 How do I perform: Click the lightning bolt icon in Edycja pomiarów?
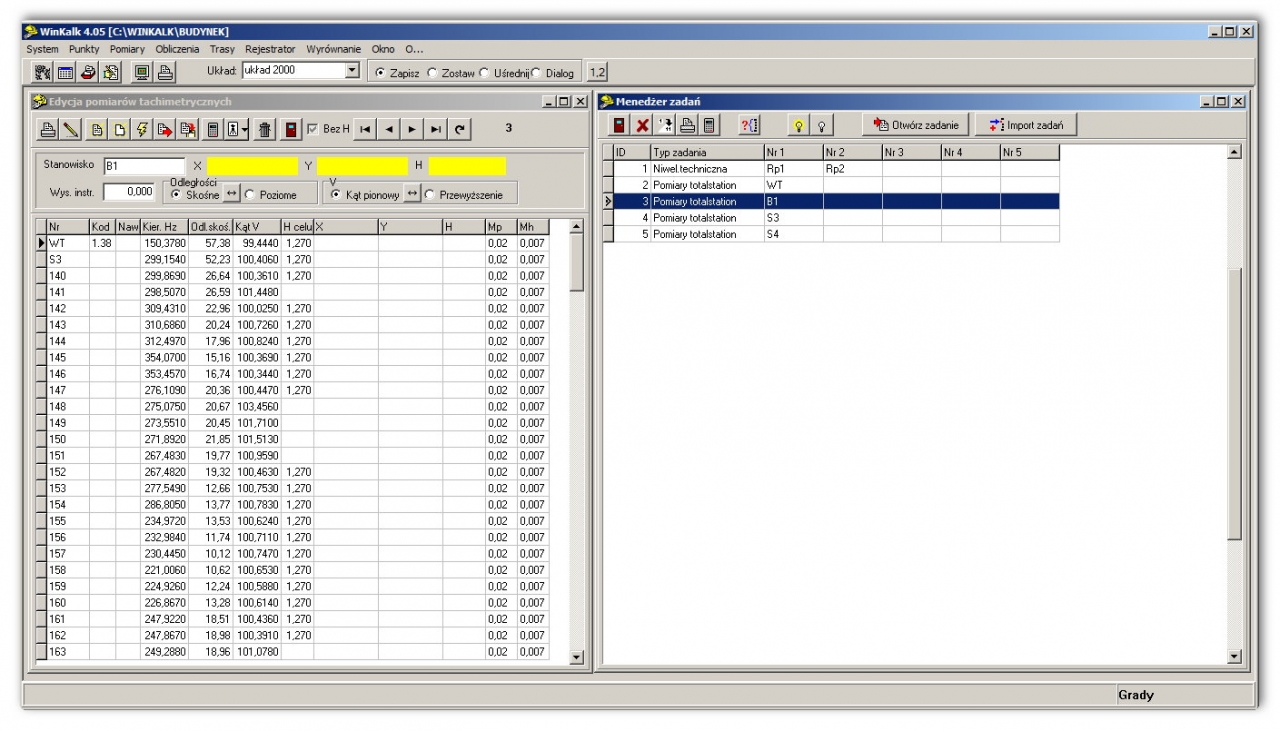[x=142, y=128]
